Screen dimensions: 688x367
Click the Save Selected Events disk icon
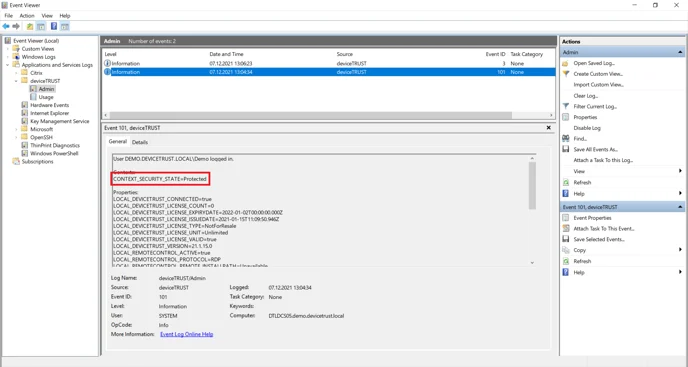tap(566, 239)
